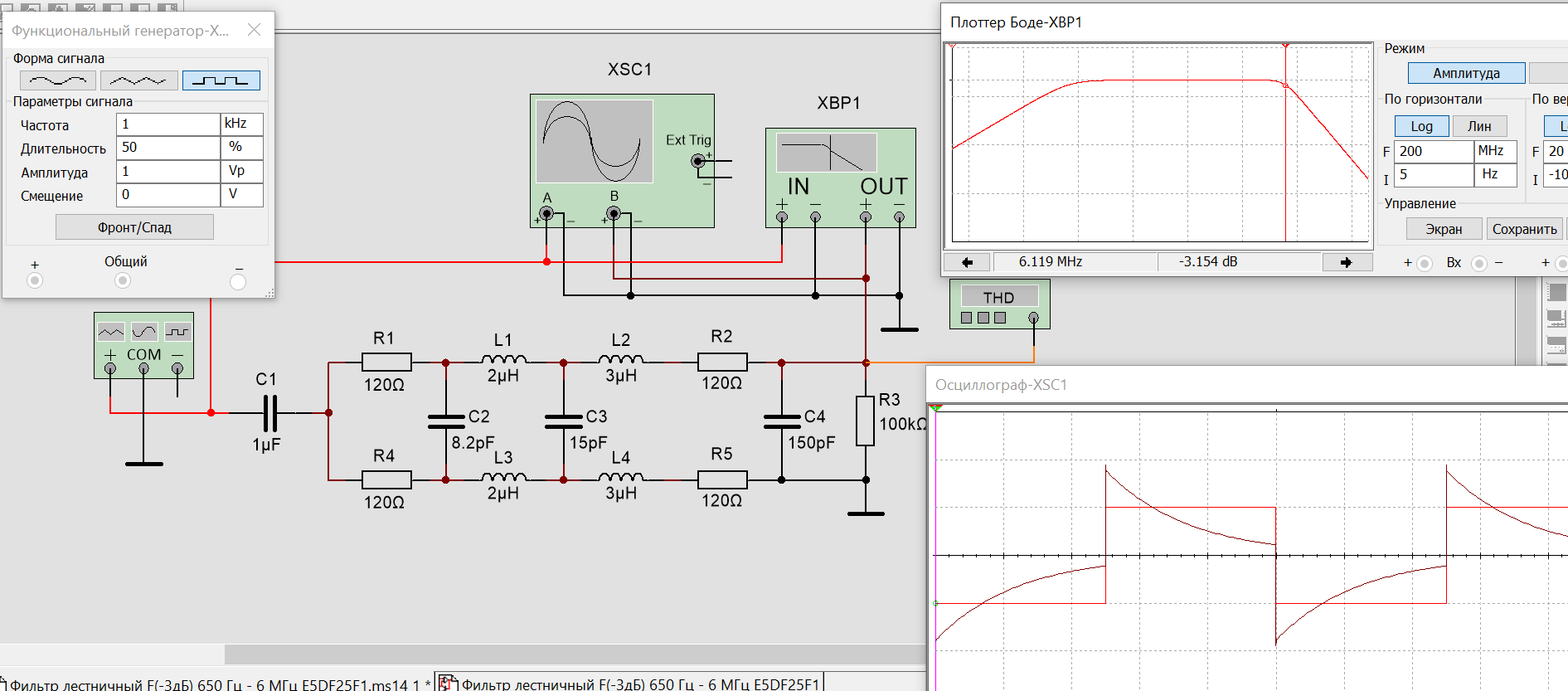Select ground symbol under function generator COM

(143, 464)
